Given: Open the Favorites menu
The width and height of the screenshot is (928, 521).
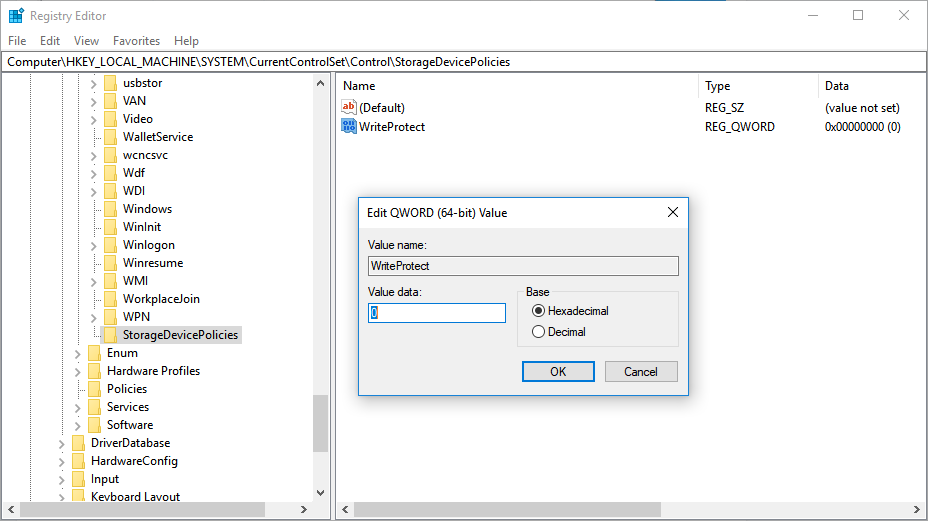Looking at the screenshot, I should (x=136, y=41).
